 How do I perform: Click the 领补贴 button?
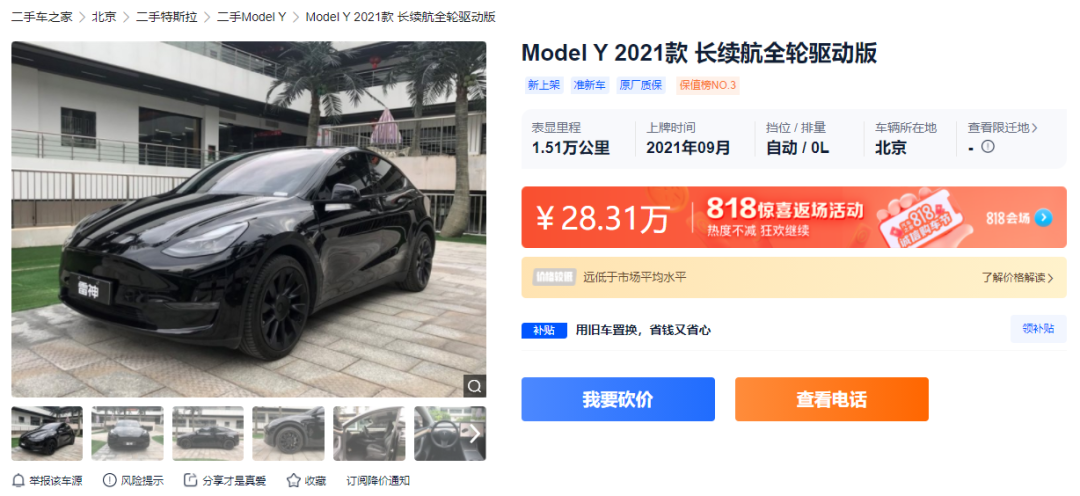1038,329
